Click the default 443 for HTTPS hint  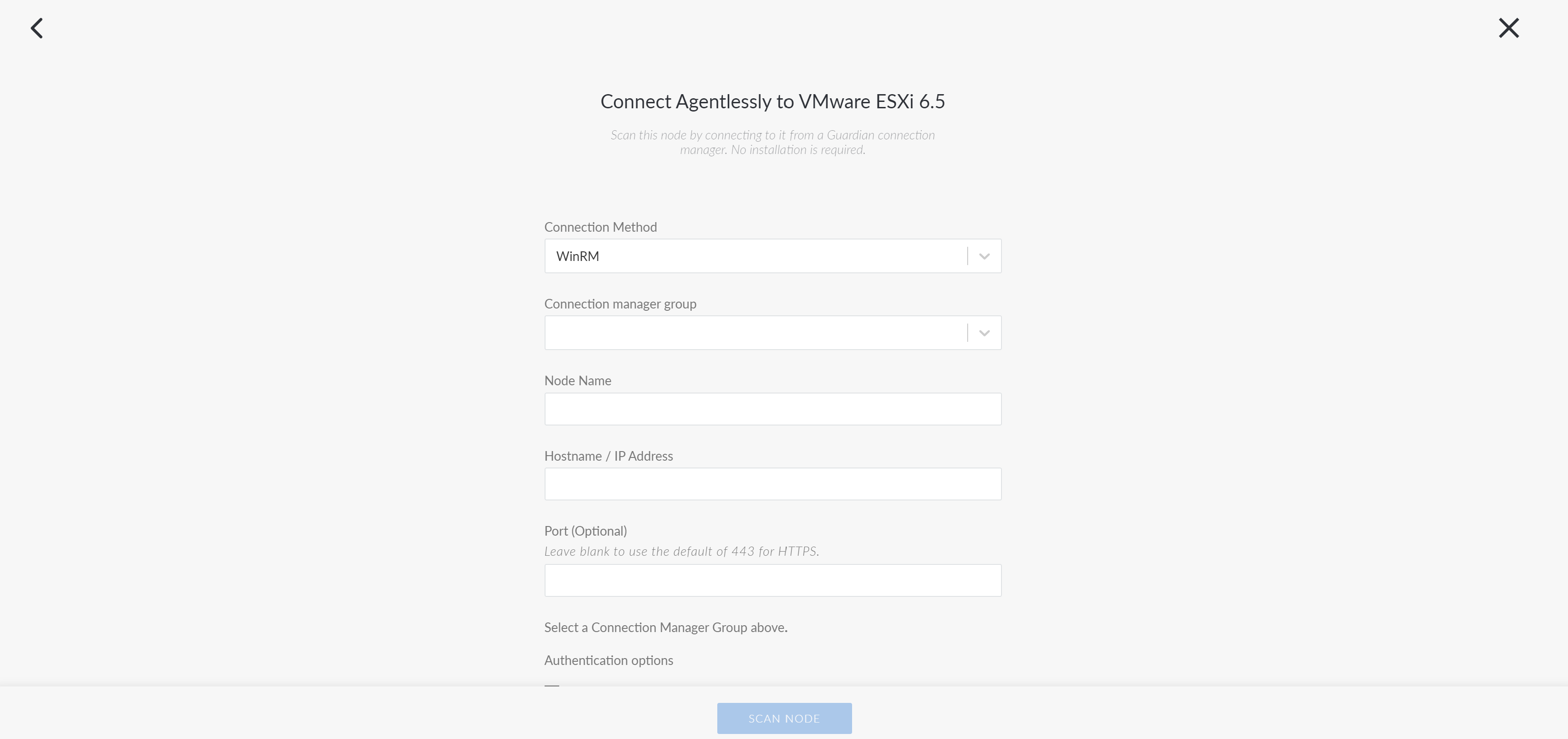pos(681,552)
